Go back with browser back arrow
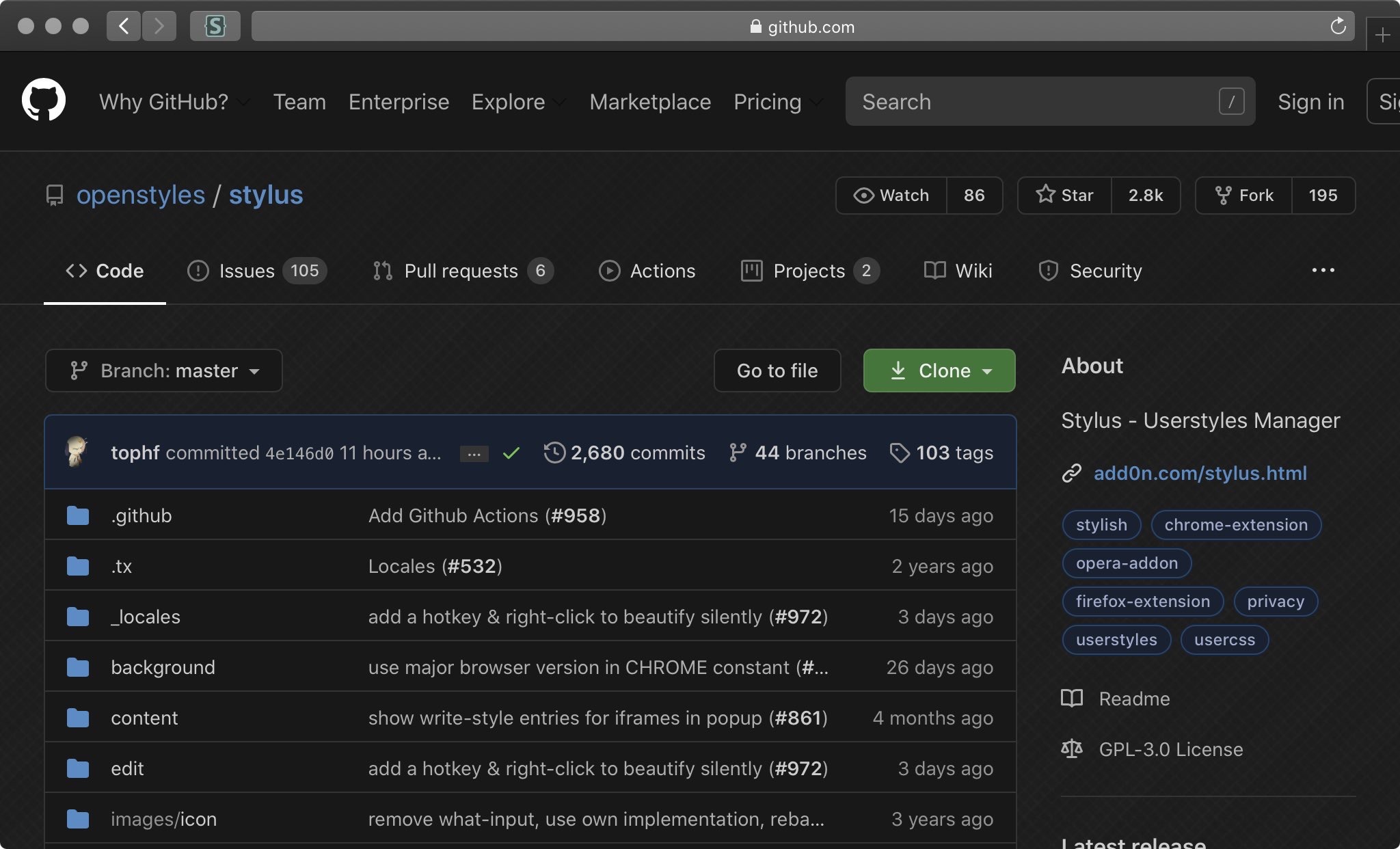The height and width of the screenshot is (849, 1400). (124, 26)
